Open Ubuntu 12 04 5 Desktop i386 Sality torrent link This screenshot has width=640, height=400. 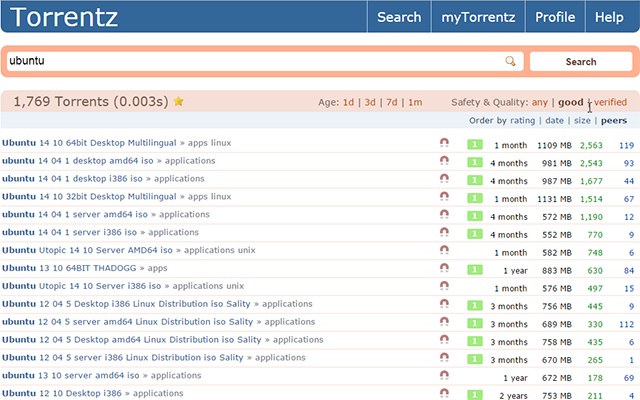pos(126,304)
